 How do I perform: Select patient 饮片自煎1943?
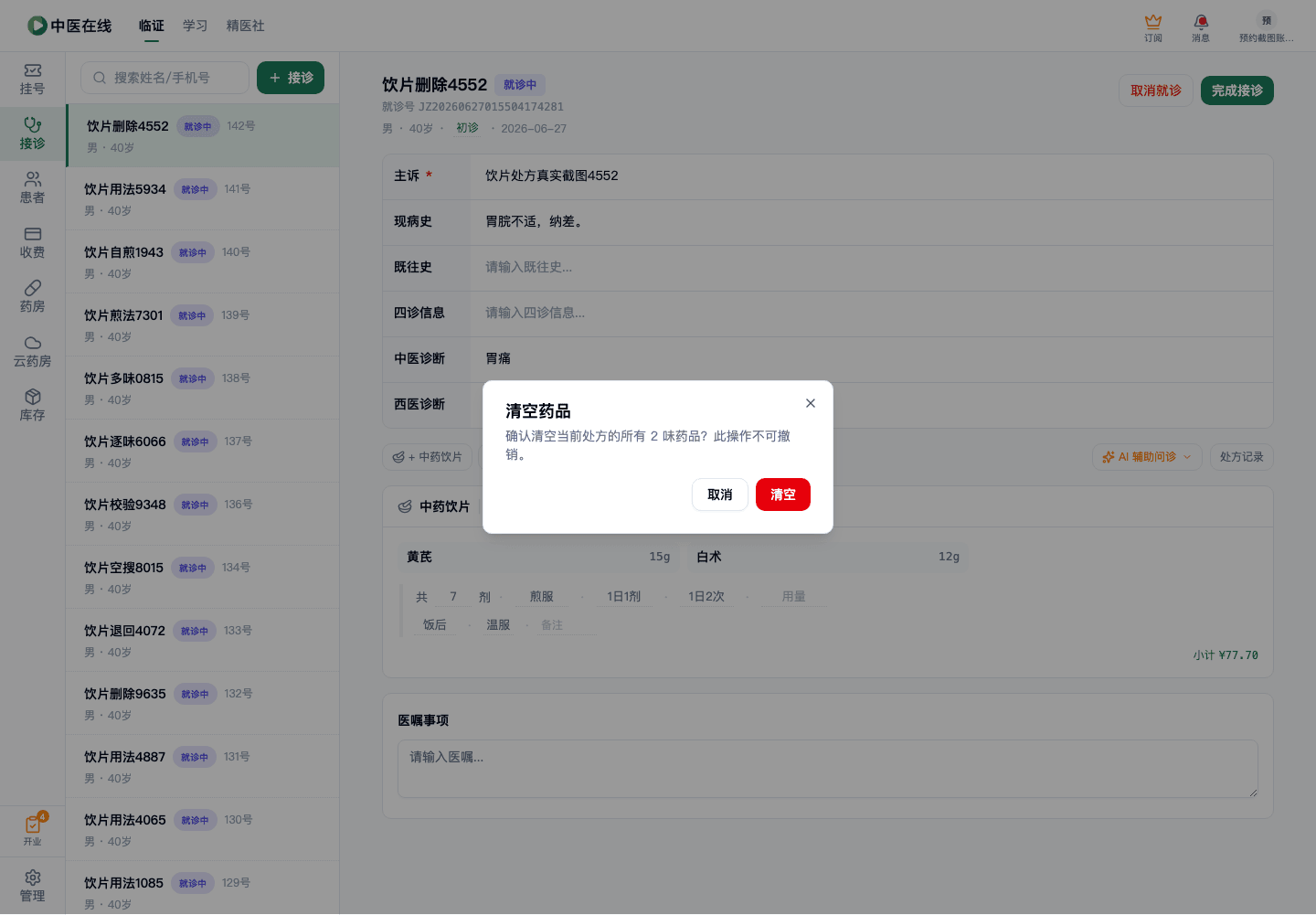[x=203, y=261]
